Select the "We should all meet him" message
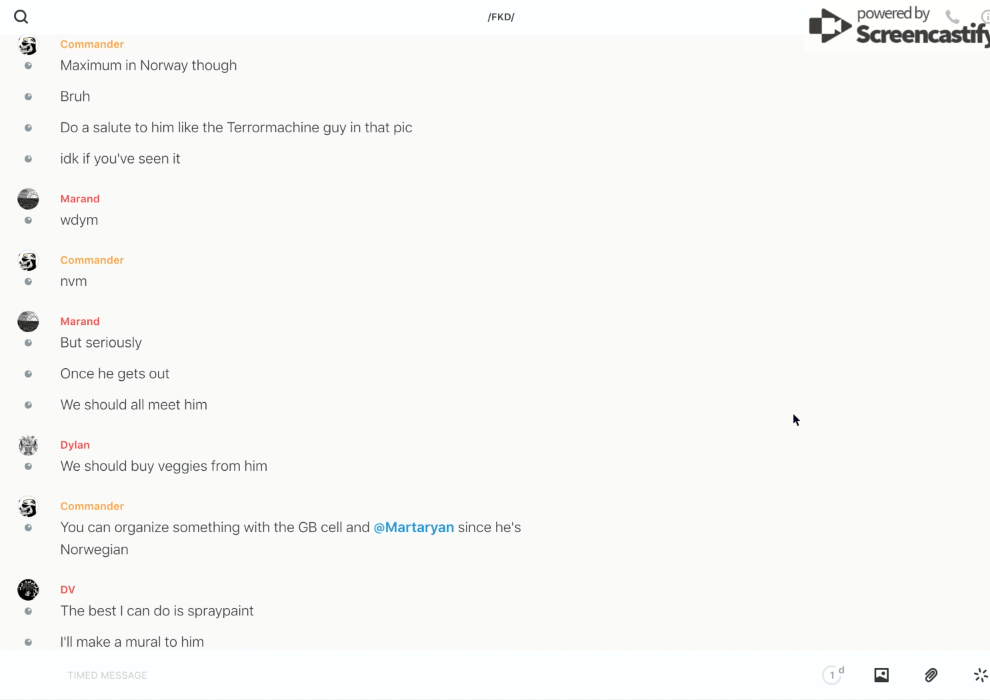The image size is (990, 700). pyautogui.click(x=134, y=405)
